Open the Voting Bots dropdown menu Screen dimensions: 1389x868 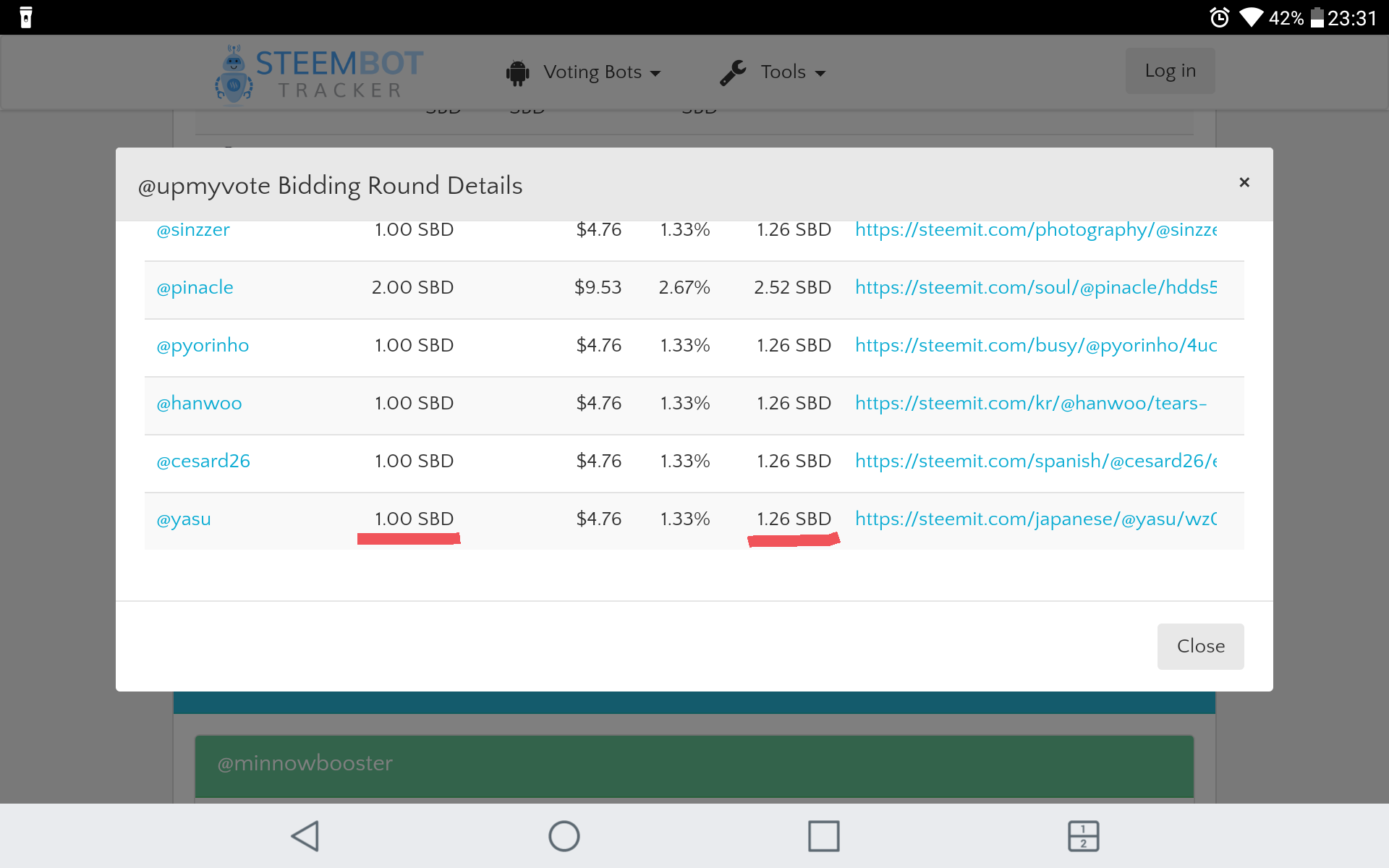602,72
